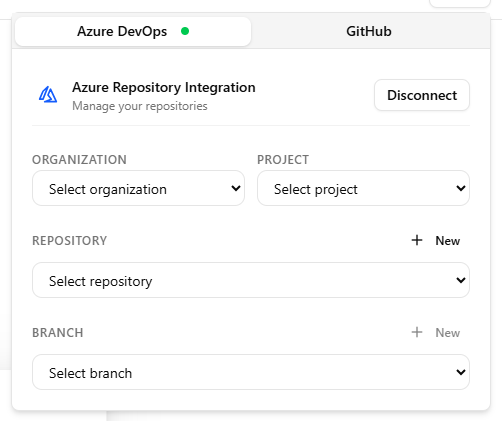Click the BRANCH section label
This screenshot has height=421, width=502.
pyautogui.click(x=58, y=333)
